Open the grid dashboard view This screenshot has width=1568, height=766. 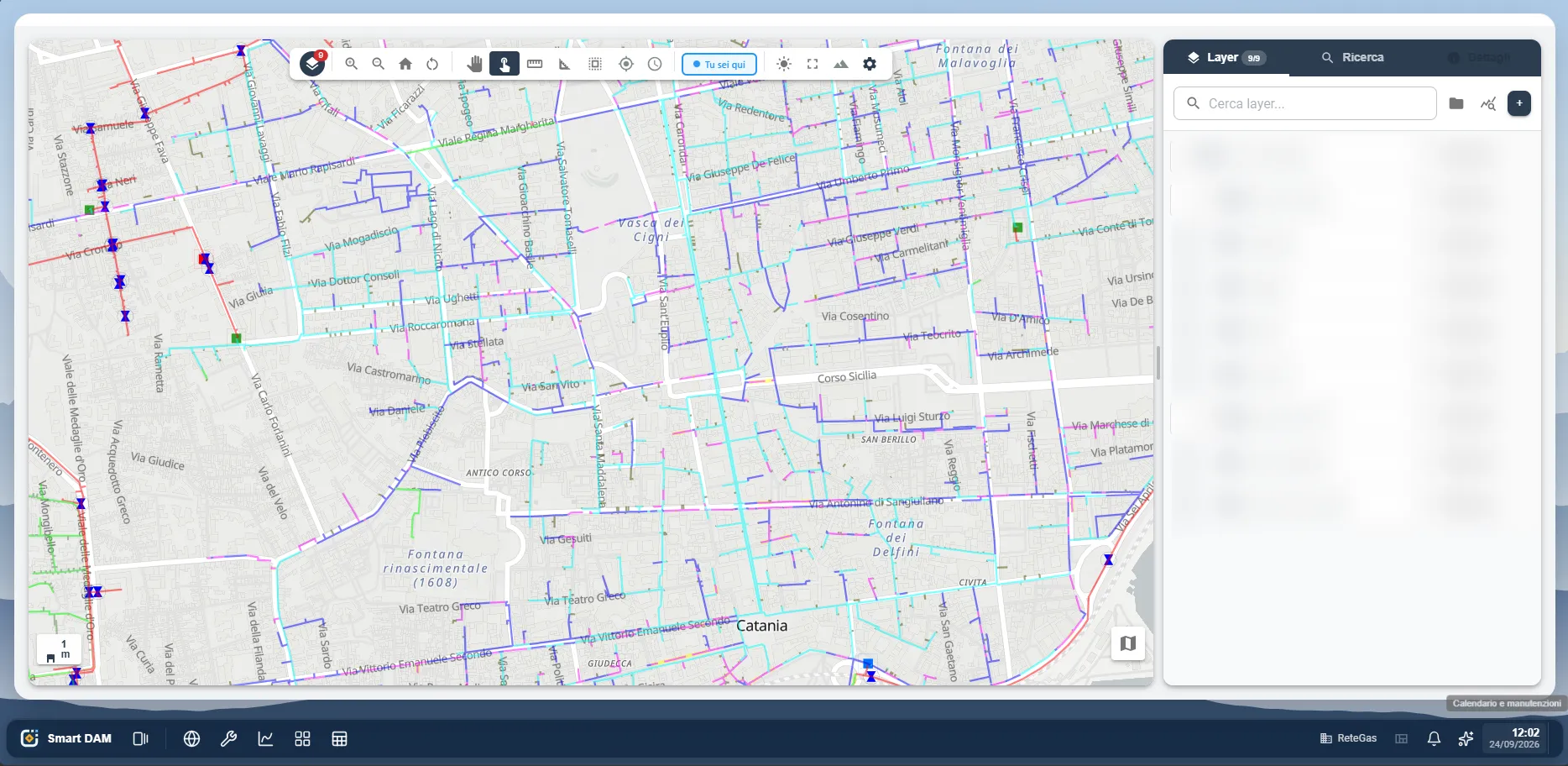click(302, 738)
